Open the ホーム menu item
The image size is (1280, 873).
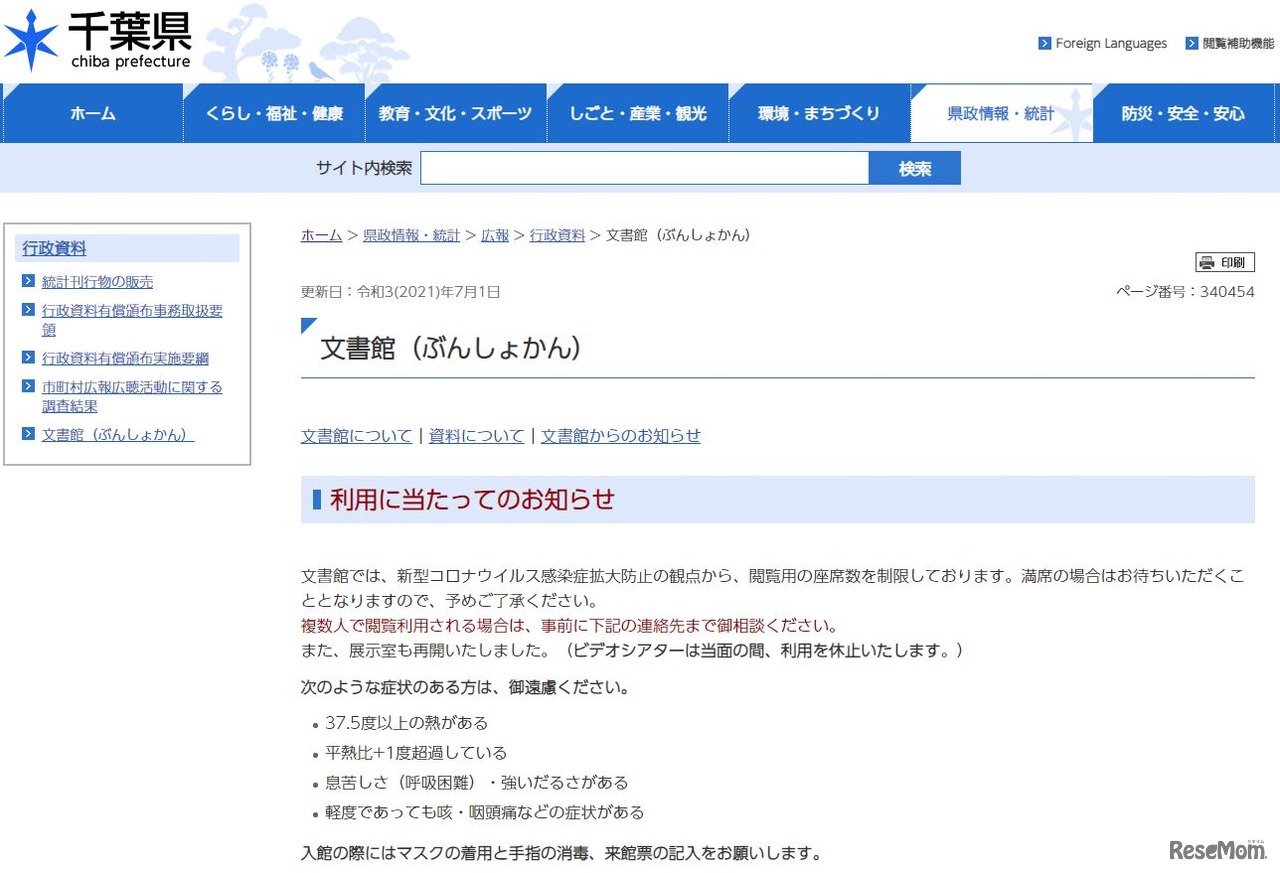[x=92, y=113]
